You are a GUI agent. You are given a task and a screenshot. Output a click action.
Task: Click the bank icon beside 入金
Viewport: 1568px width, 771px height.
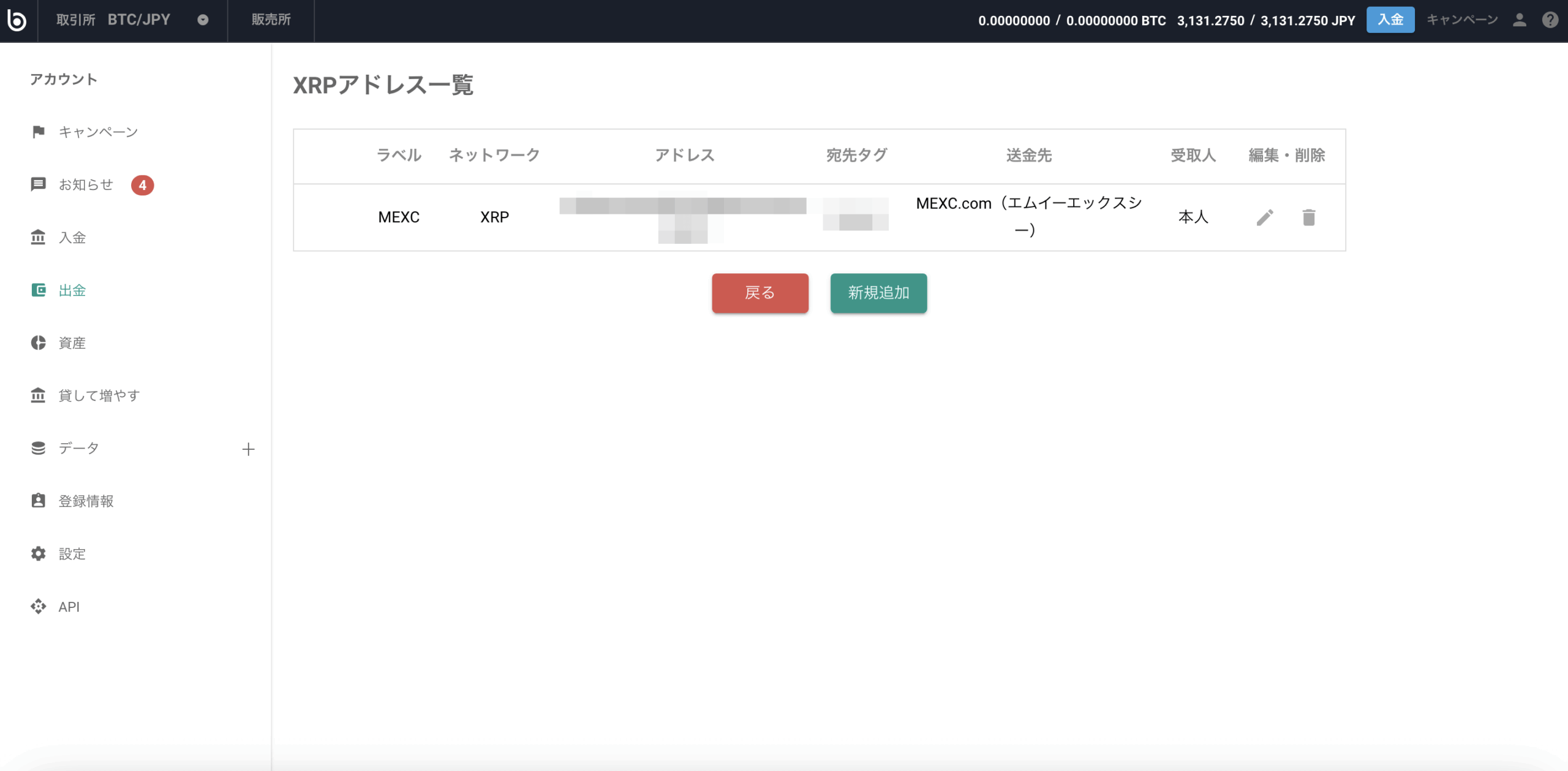(38, 237)
